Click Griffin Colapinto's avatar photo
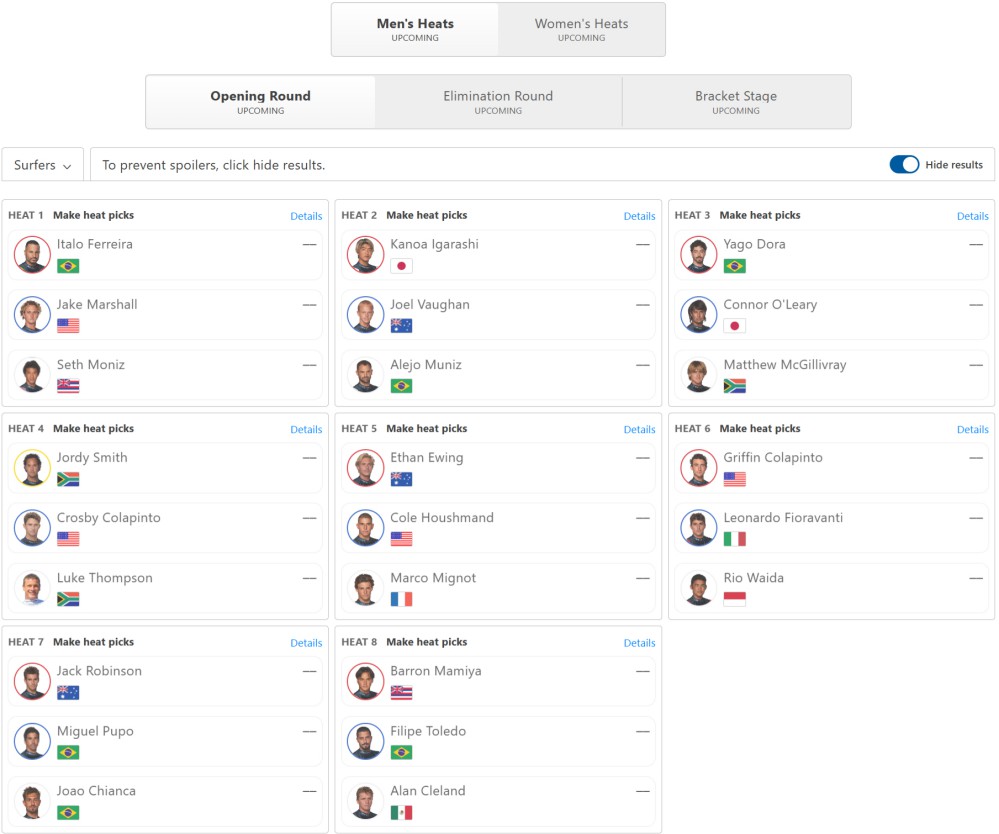The image size is (999, 834). click(x=699, y=468)
